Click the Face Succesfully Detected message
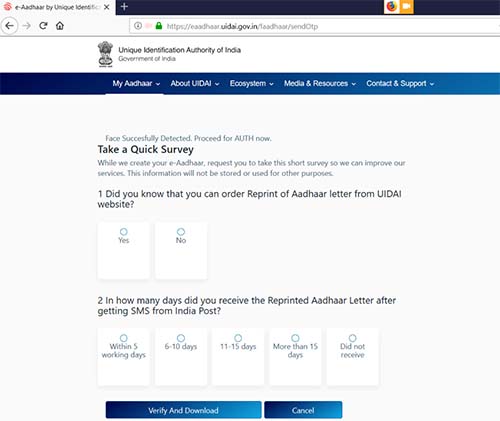Viewport: 500px width, 421px height. pyautogui.click(x=188, y=138)
